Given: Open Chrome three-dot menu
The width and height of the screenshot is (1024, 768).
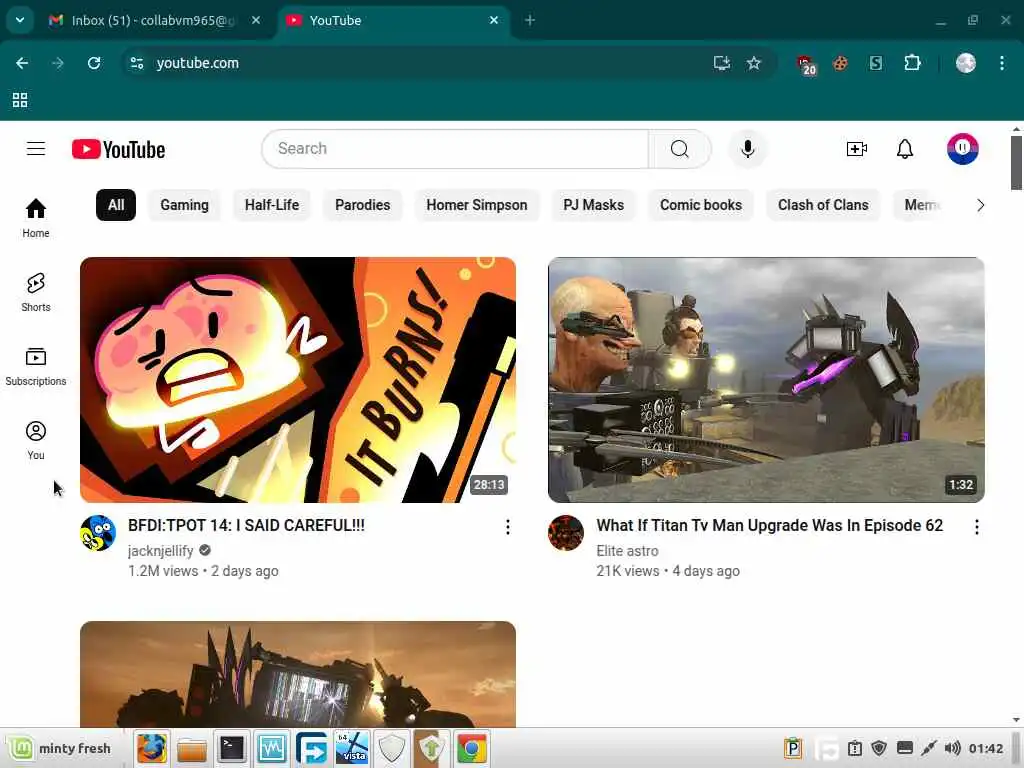Looking at the screenshot, I should (1002, 63).
